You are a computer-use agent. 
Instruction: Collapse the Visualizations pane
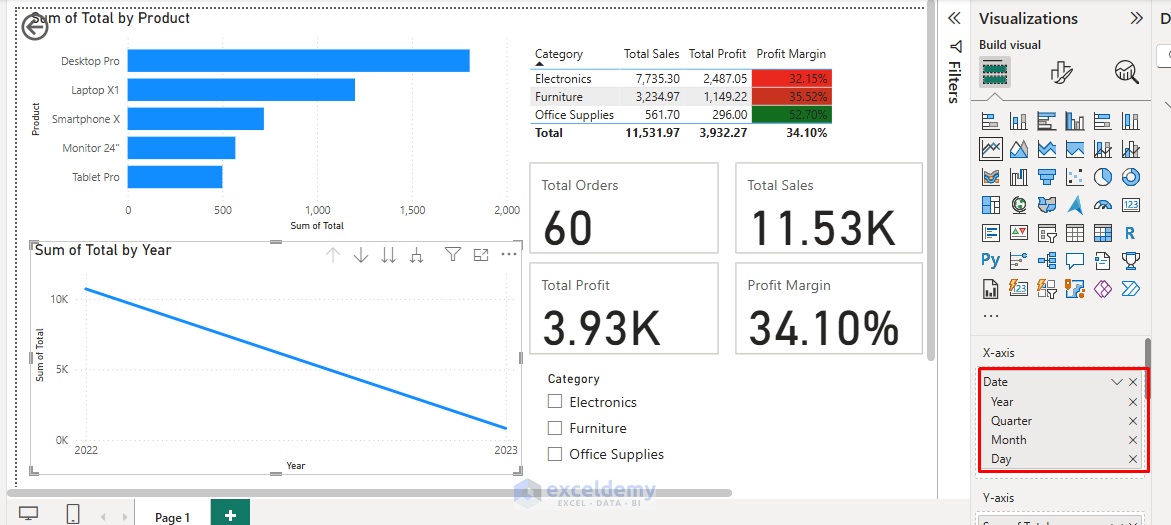click(x=1136, y=19)
